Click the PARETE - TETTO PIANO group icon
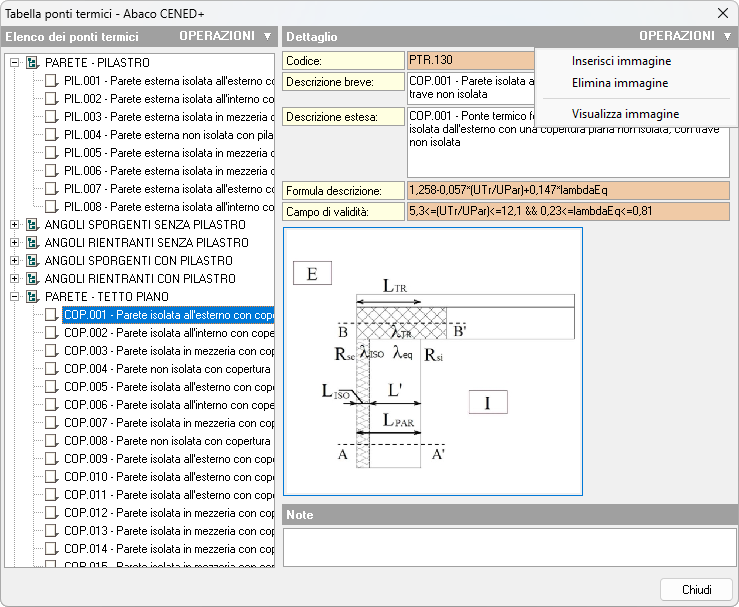Image resolution: width=739 pixels, height=607 pixels. click(x=33, y=297)
